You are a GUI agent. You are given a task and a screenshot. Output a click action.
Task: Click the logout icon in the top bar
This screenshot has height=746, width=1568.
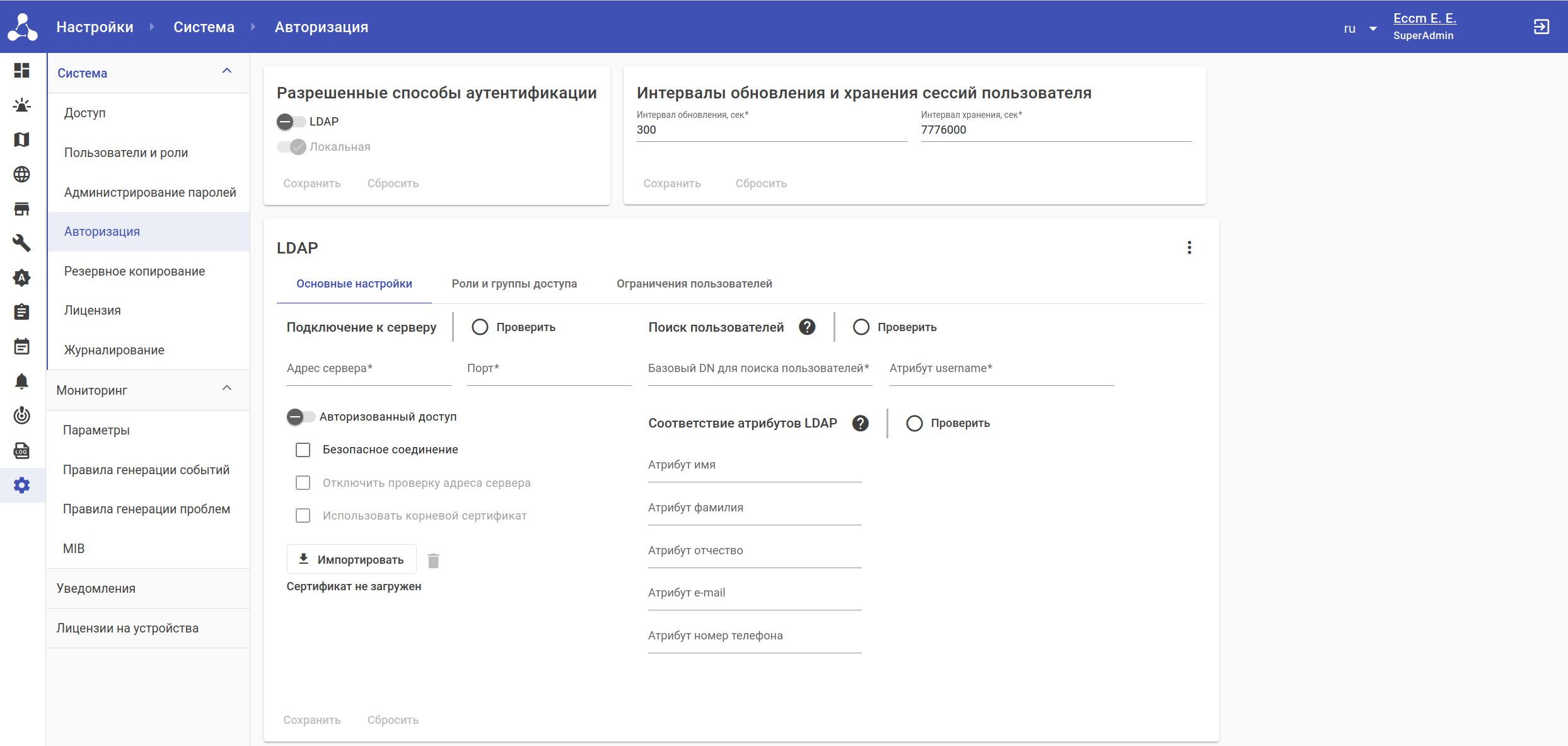pyautogui.click(x=1541, y=27)
